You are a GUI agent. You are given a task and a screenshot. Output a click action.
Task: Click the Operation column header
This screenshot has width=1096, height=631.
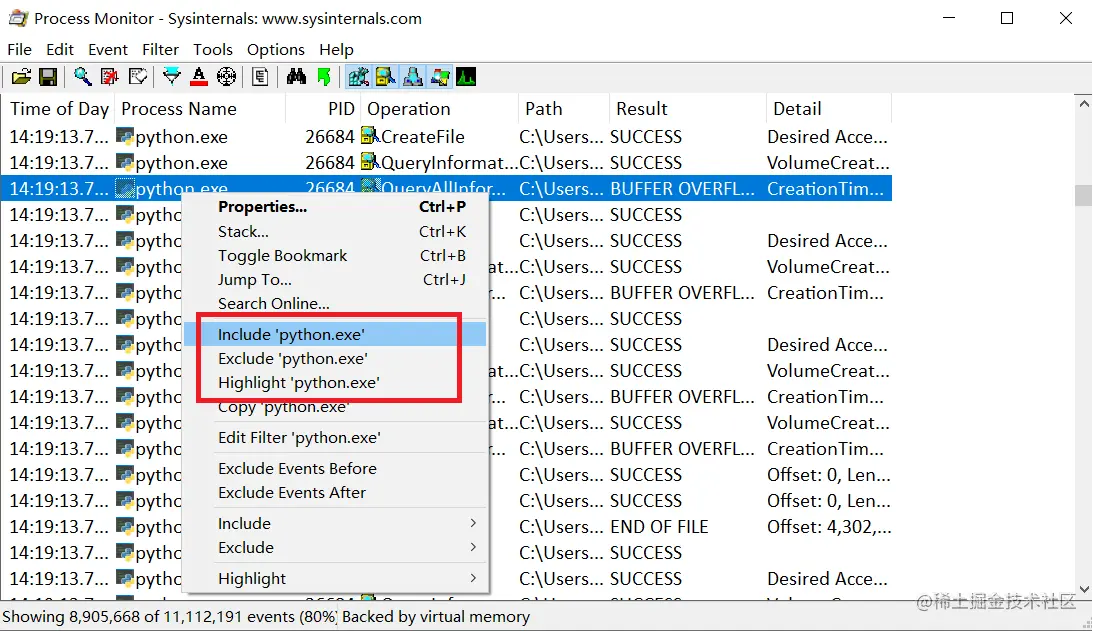pyautogui.click(x=440, y=109)
